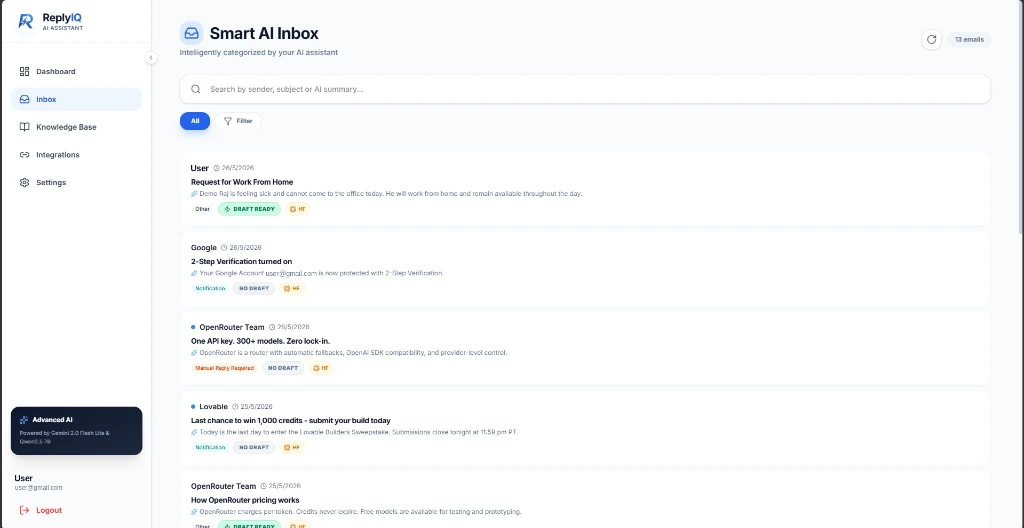The width and height of the screenshot is (1024, 528).
Task: Click the HF badge on Work From Home email
Action: pyautogui.click(x=297, y=209)
